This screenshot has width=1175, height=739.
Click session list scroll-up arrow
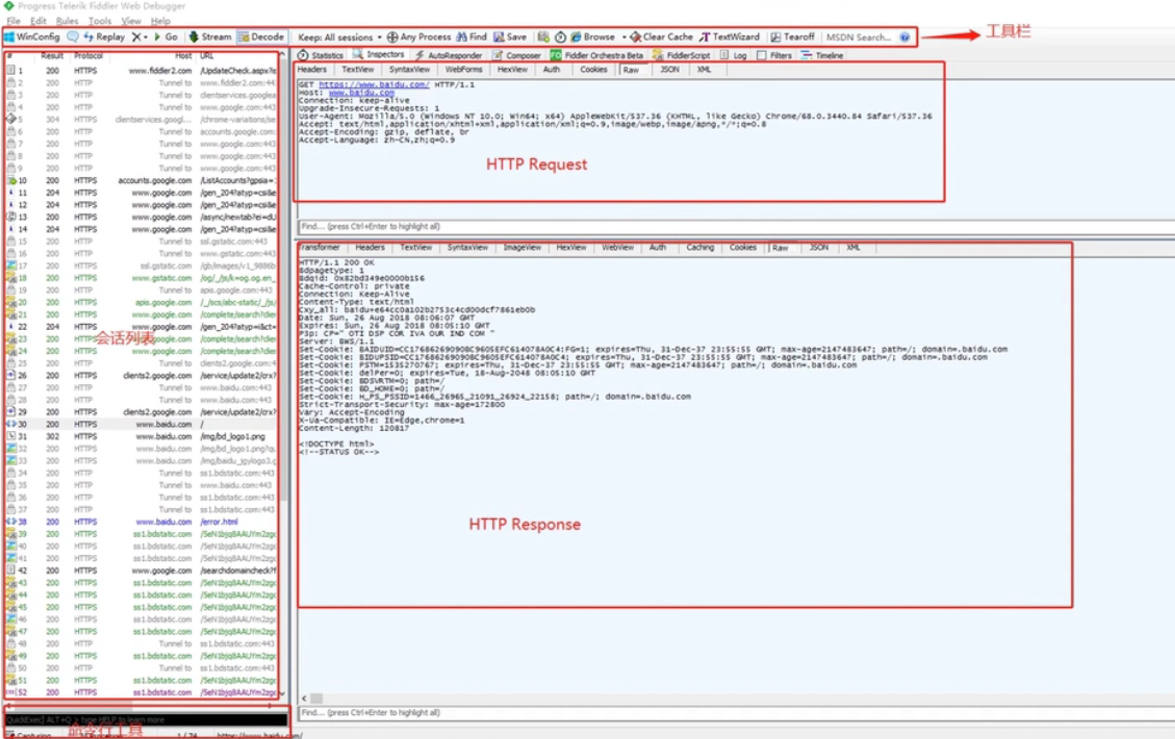tap(282, 55)
